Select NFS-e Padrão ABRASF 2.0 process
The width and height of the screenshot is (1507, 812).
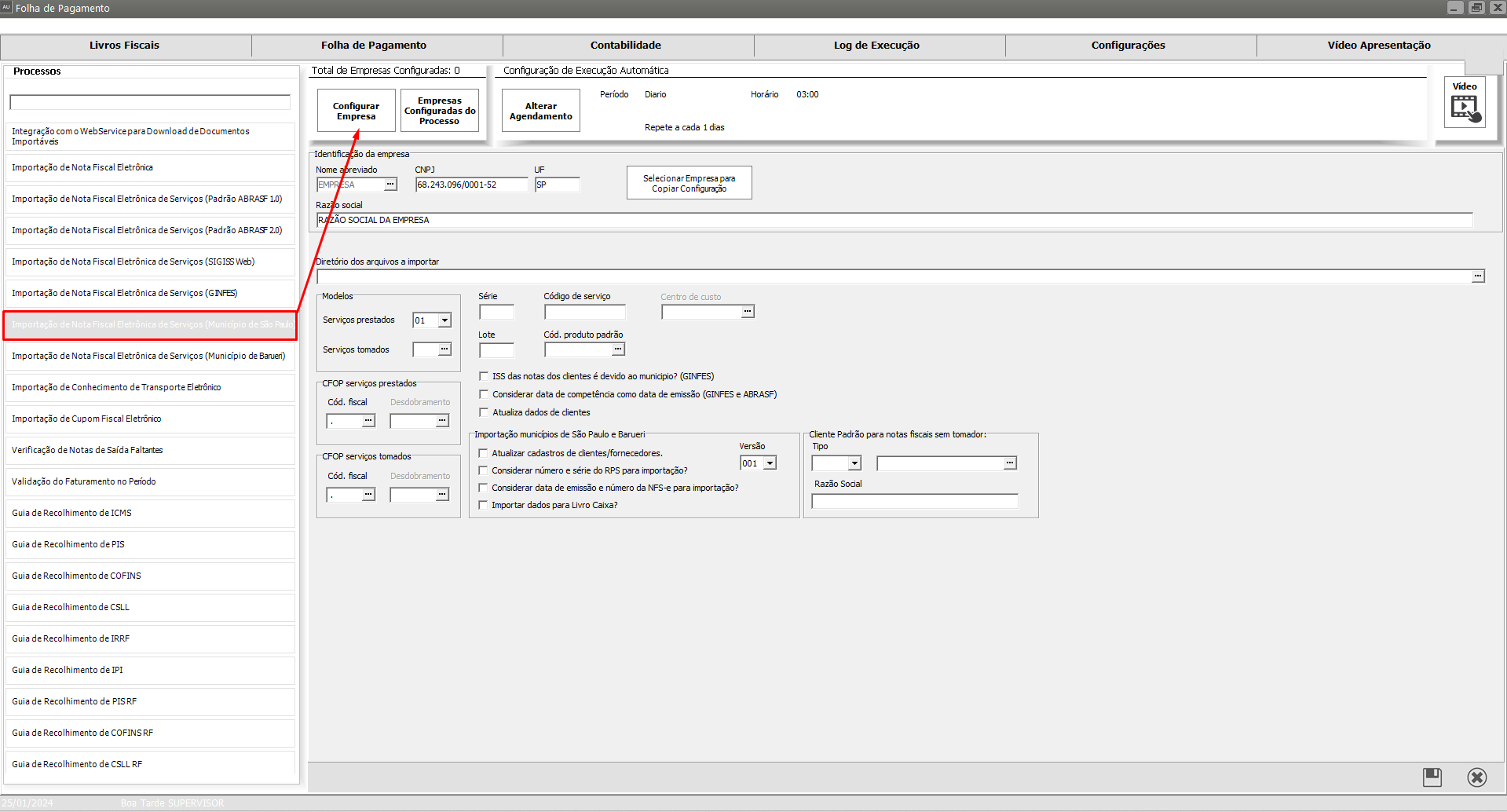coord(150,231)
